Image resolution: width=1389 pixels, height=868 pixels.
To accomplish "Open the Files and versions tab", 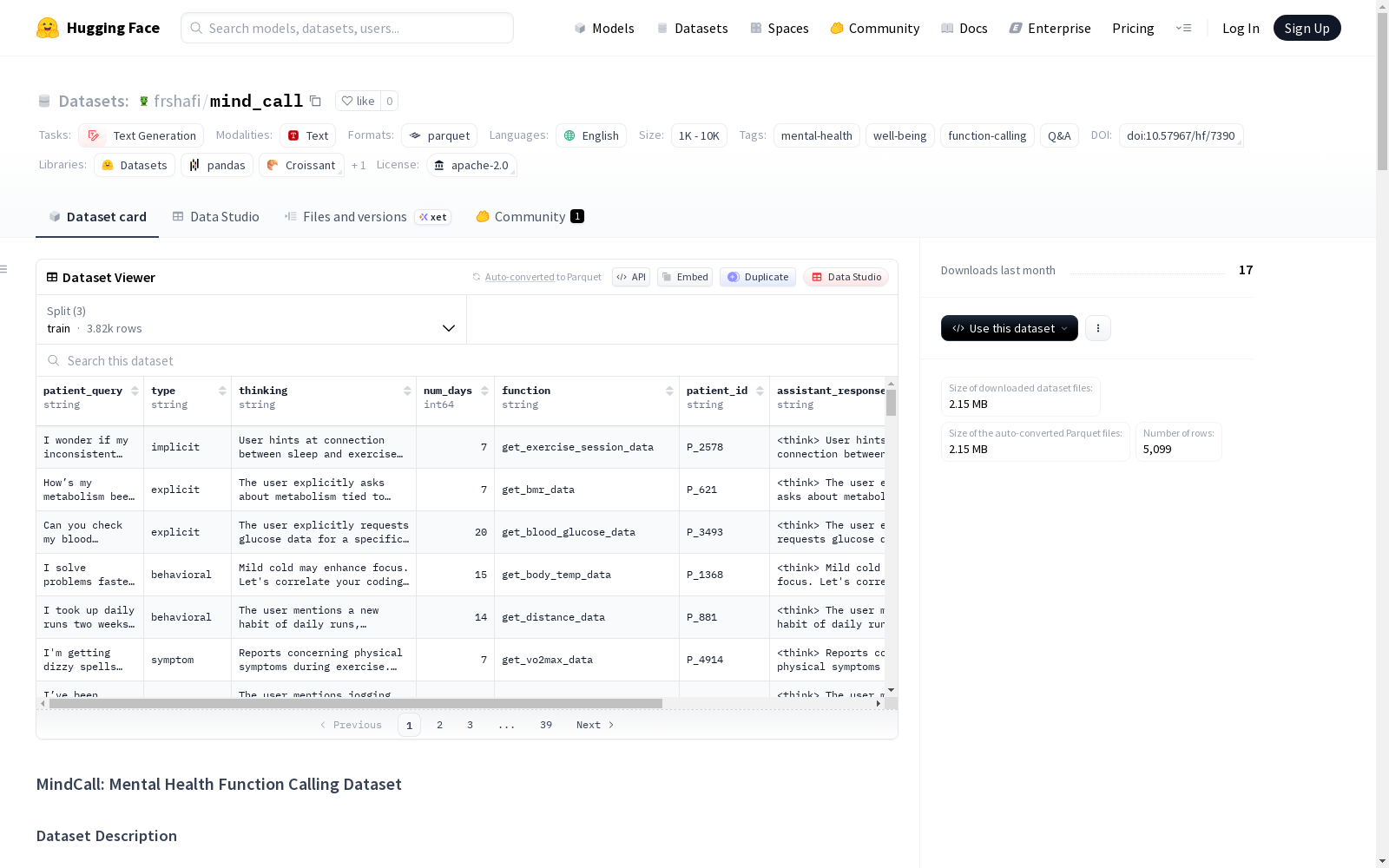I will 368,217.
